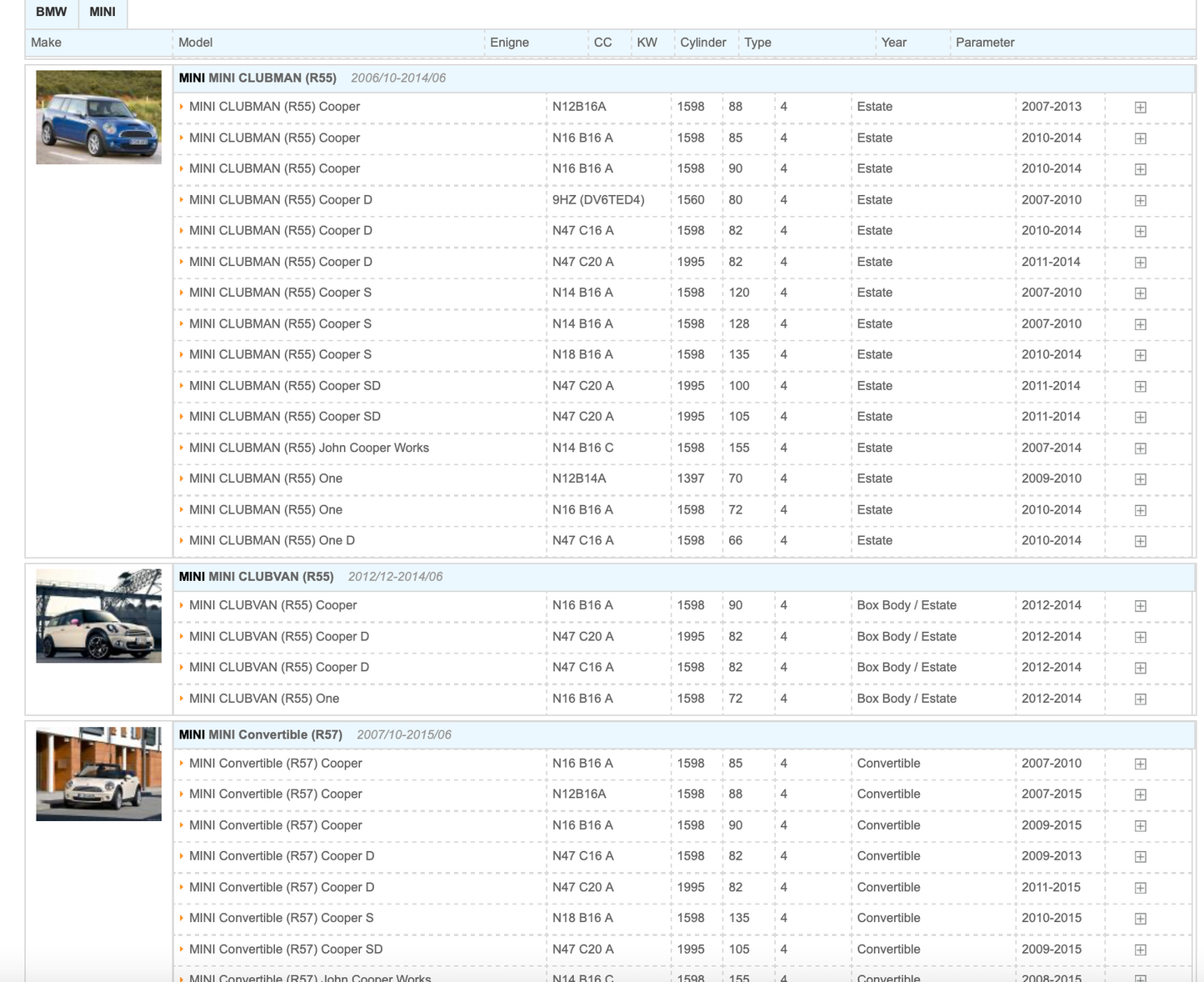
Task: Open plus icon for Convertible Cooper 2007-2010
Action: coord(1141,764)
